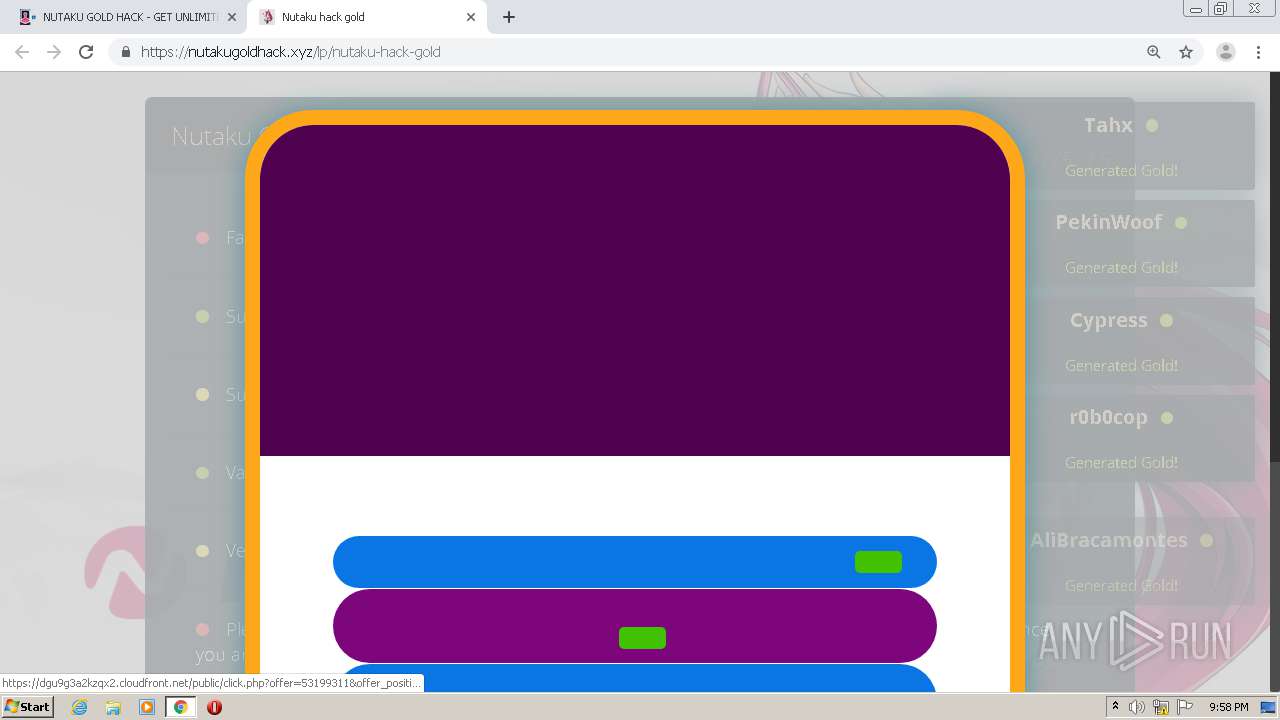Launch Internet Explorer from taskbar
This screenshot has width=1280, height=720.
click(80, 707)
